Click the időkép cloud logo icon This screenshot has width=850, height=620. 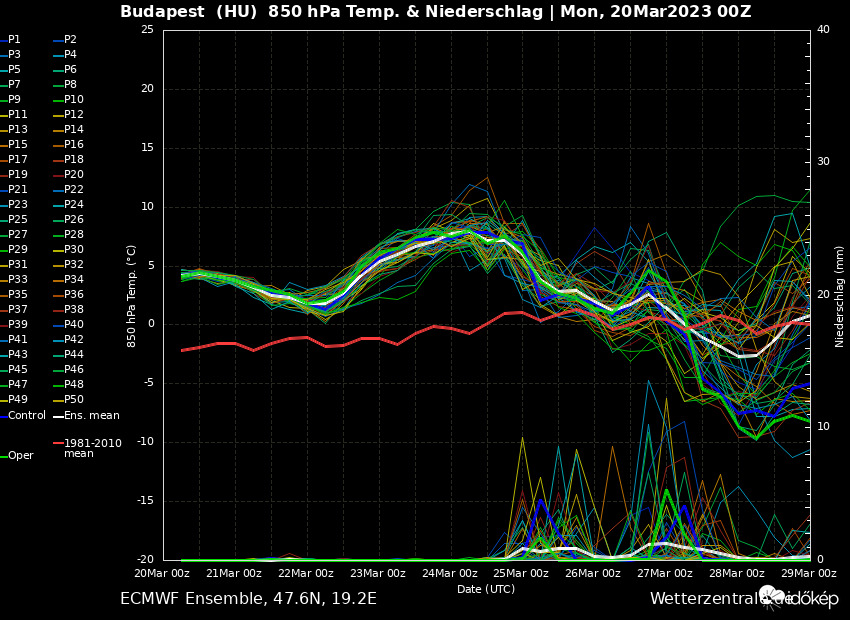(x=772, y=597)
